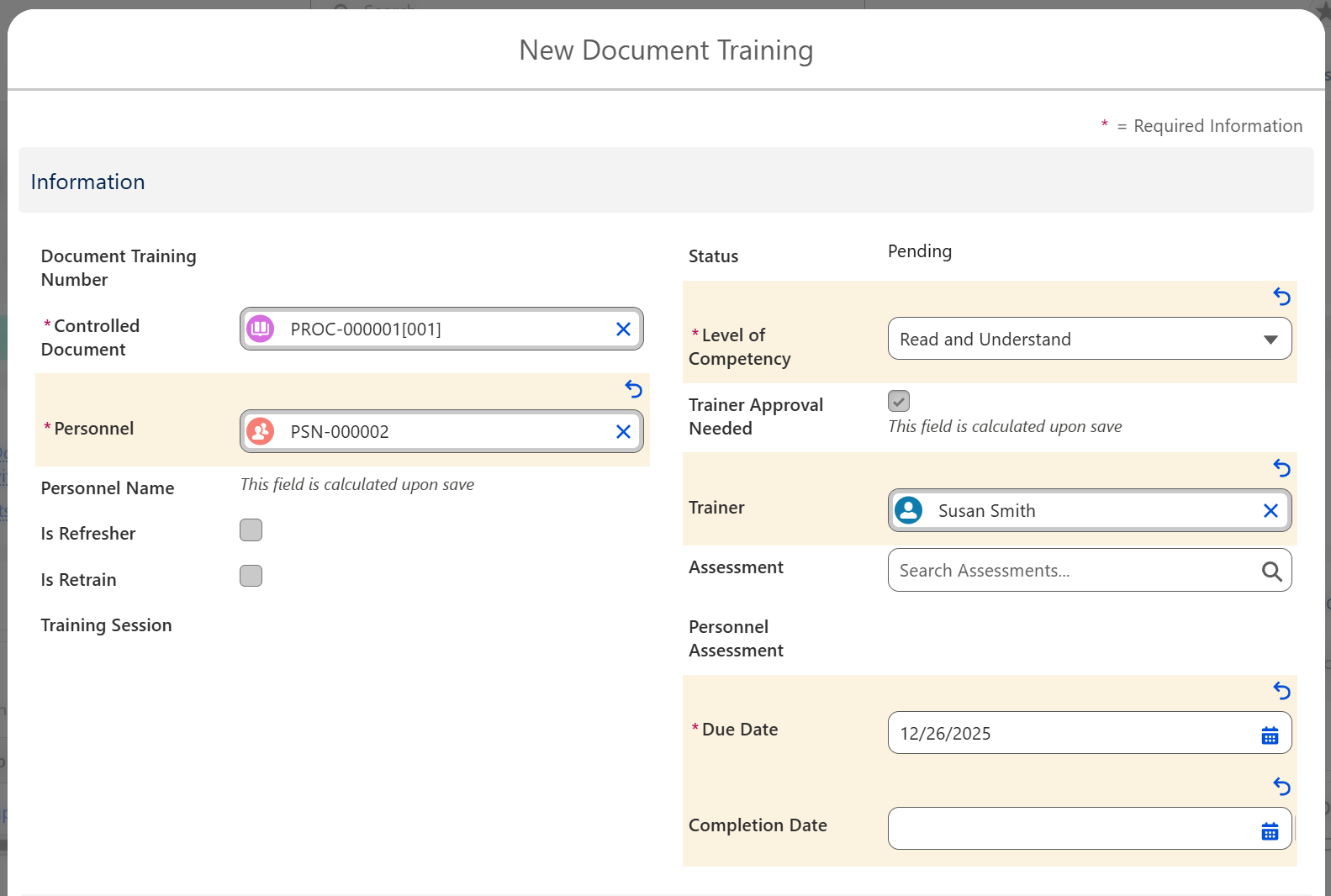Enable the Is Retrain checkbox
The height and width of the screenshot is (896, 1331).
point(251,577)
